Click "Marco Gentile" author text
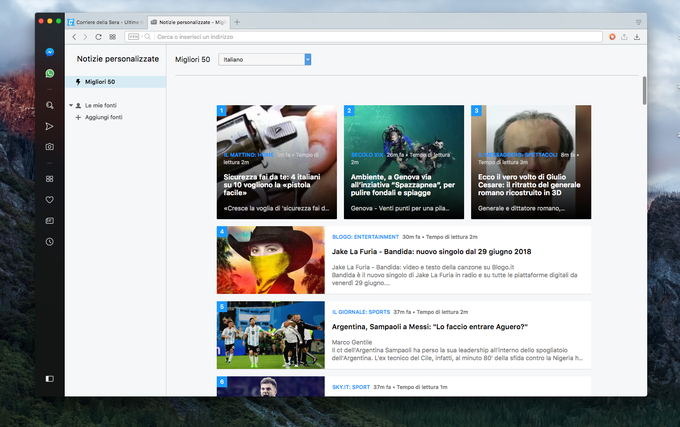 (352, 342)
